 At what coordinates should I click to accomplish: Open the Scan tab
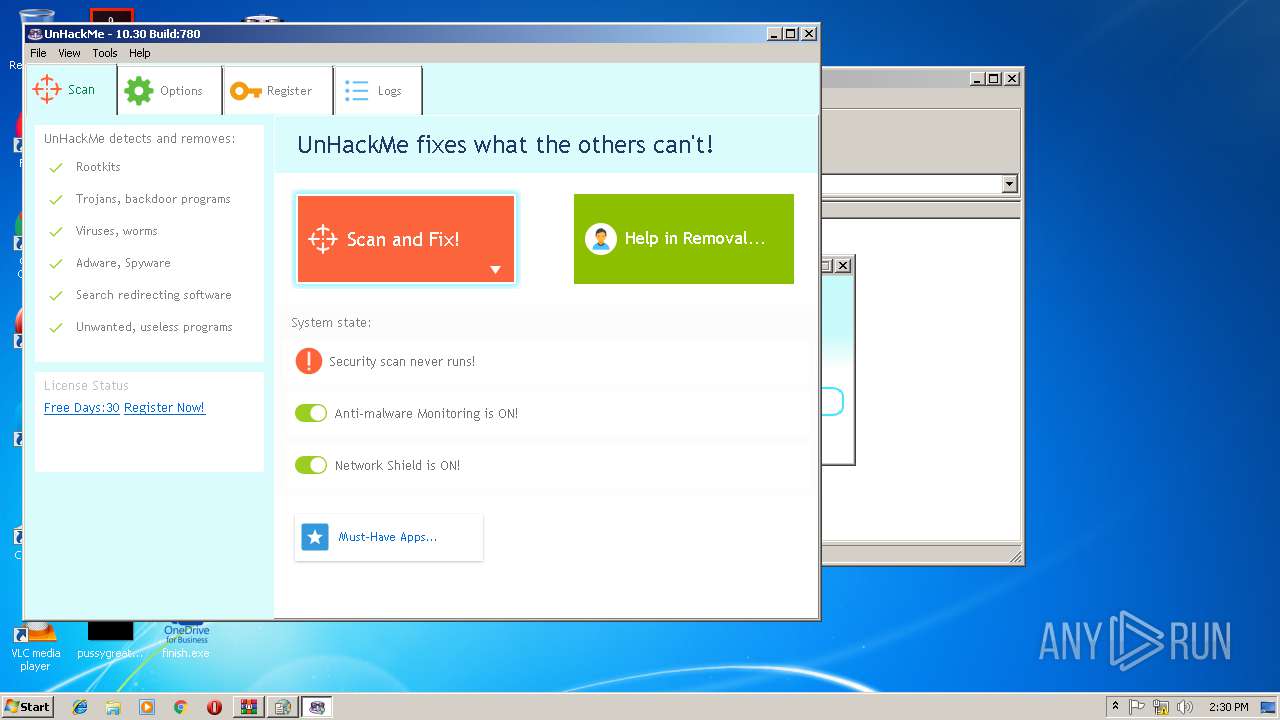(71, 90)
